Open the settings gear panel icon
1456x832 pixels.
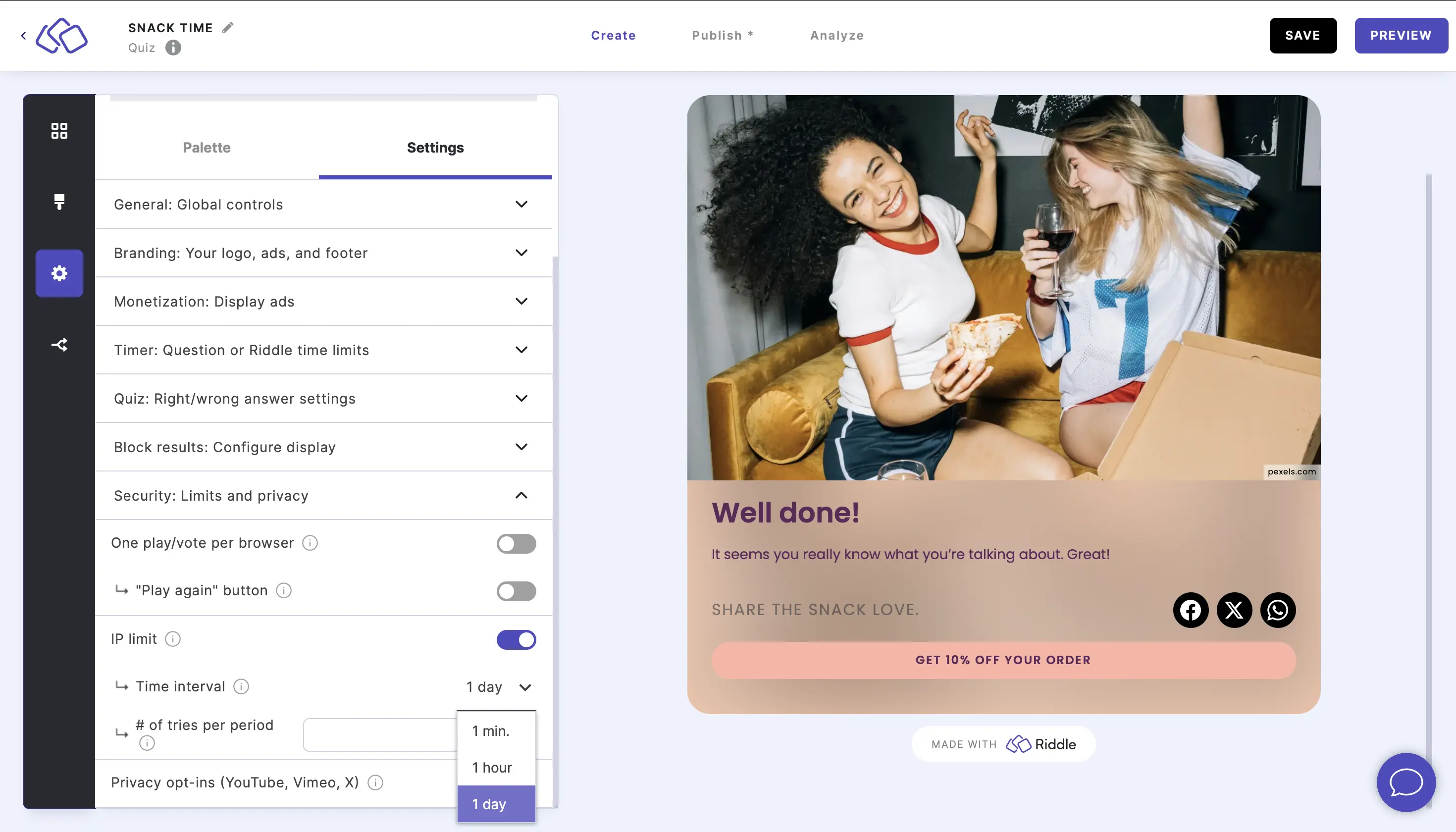(60, 272)
